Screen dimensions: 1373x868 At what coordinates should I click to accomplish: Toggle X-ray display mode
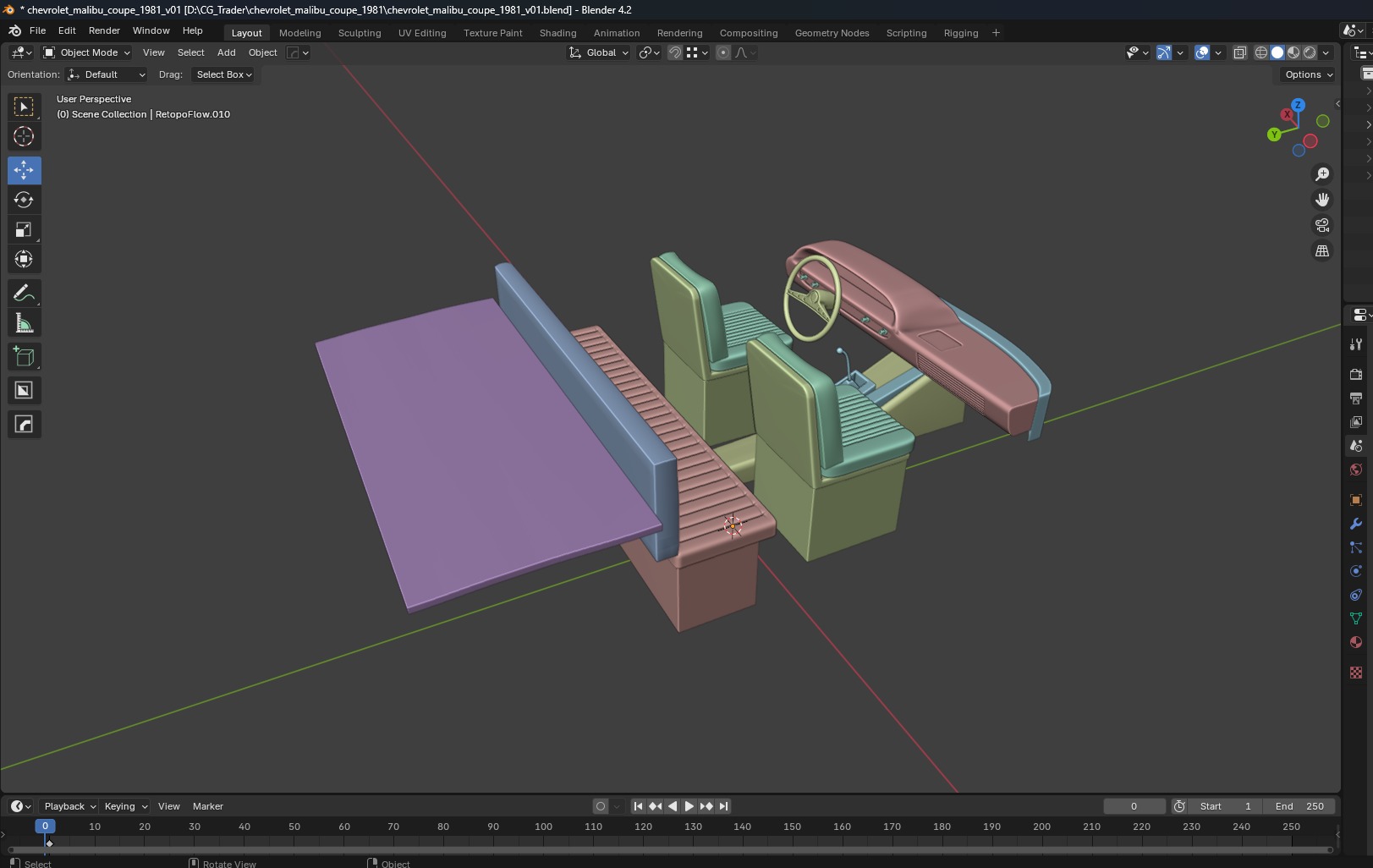point(1239,52)
